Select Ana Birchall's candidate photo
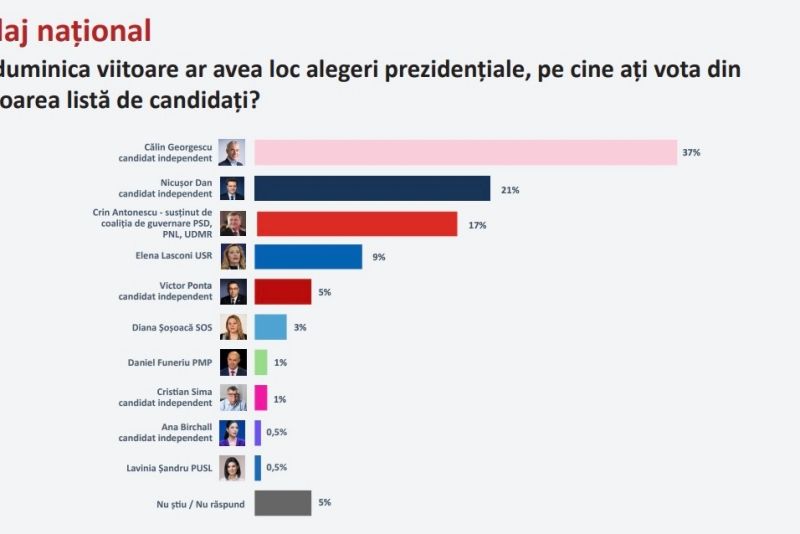This screenshot has height=534, width=800. [232, 432]
